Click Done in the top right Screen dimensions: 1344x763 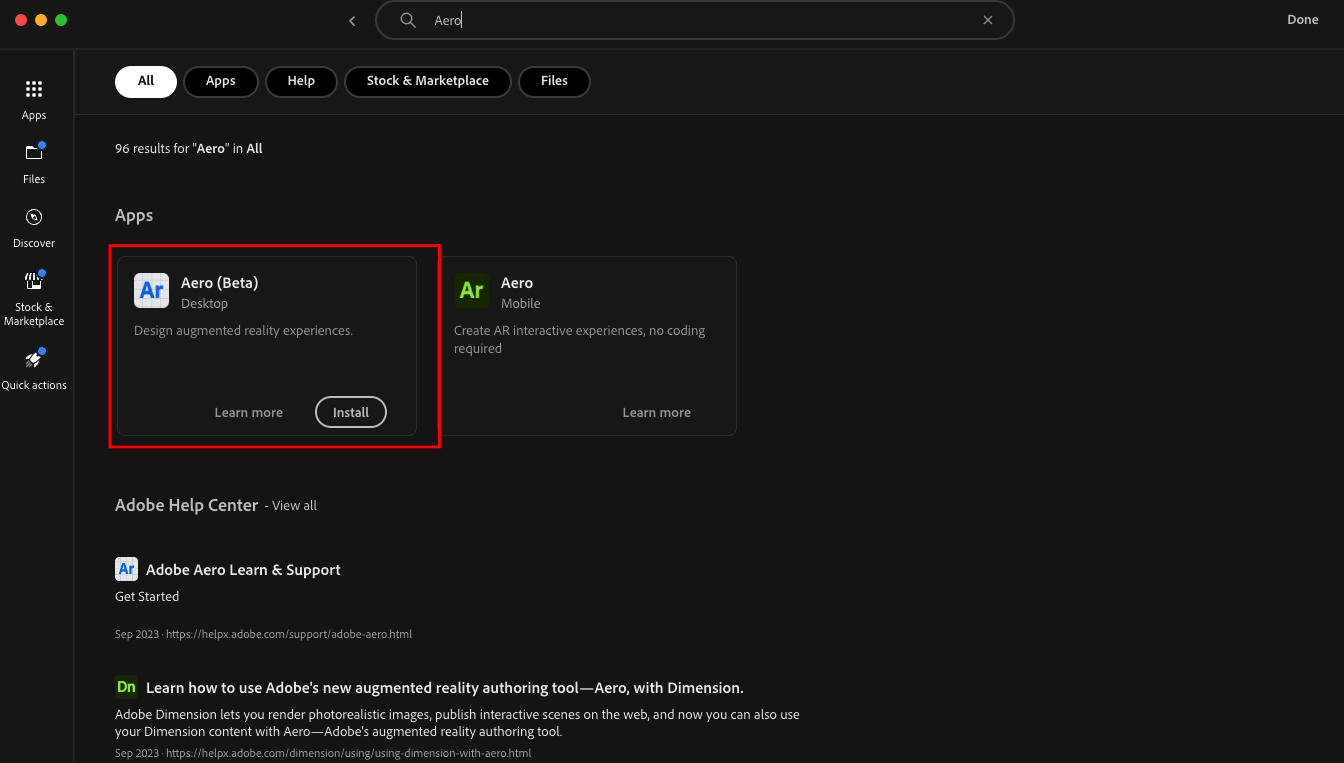click(1303, 20)
